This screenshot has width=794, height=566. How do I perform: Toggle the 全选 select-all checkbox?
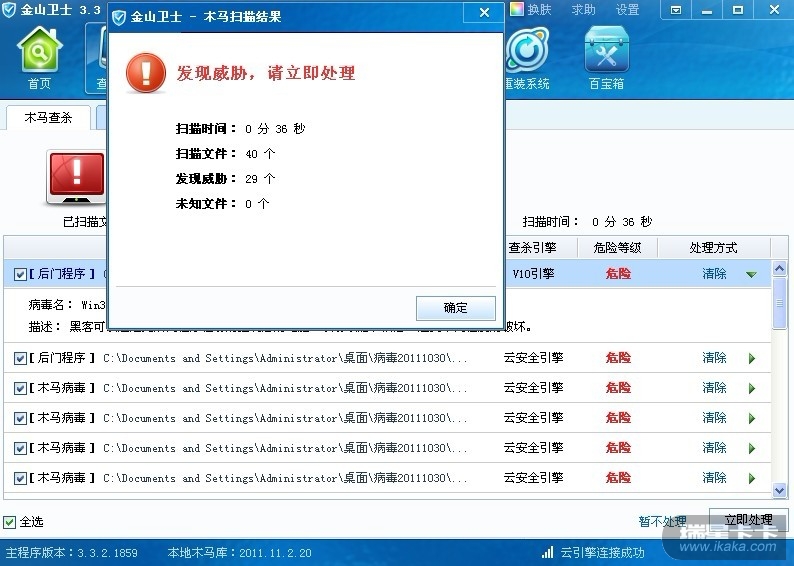[10, 522]
